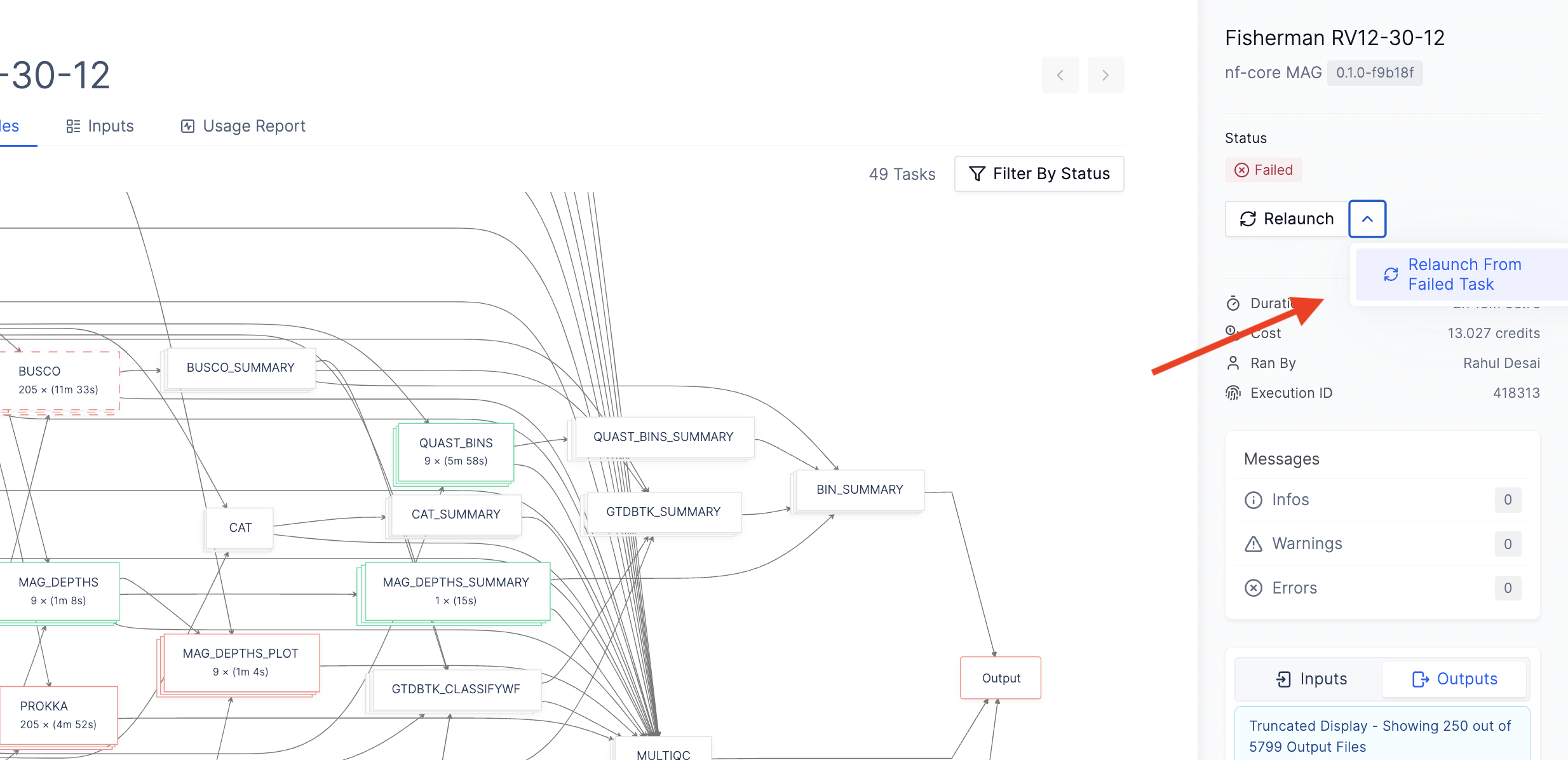Select the MAG_DEPTHS_PLOT node

[241, 662]
